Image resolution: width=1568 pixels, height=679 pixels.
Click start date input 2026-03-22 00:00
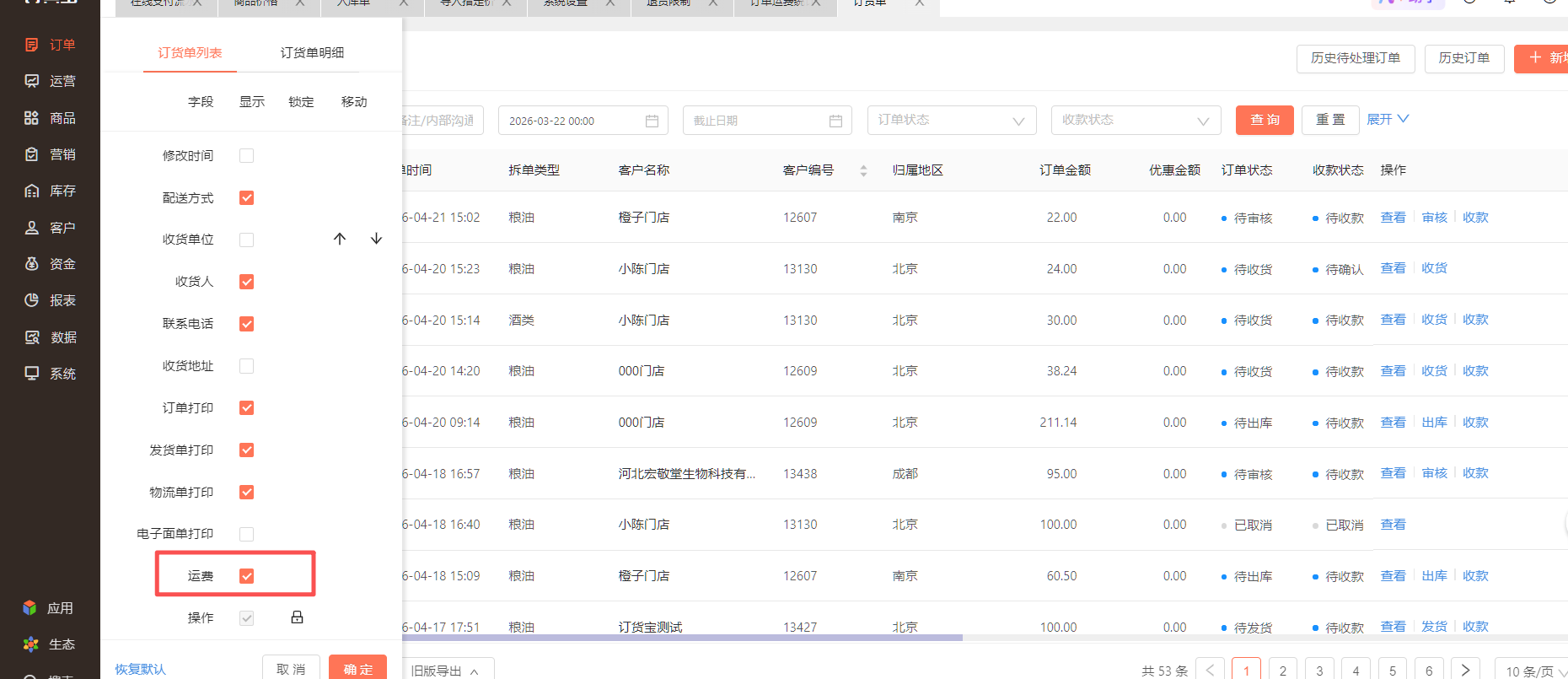coord(583,121)
